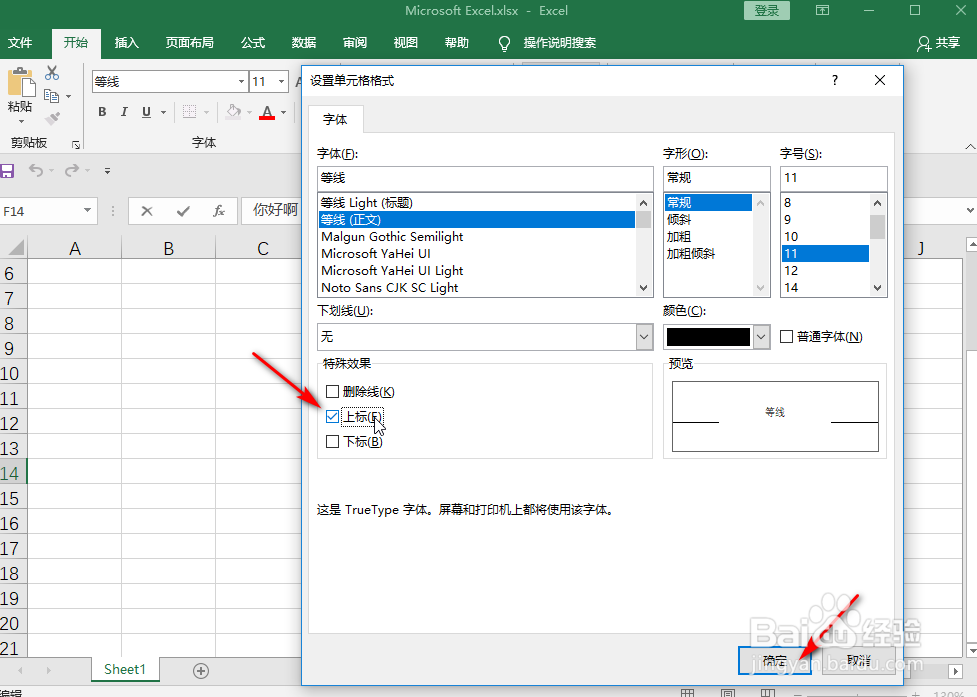Viewport: 977px width, 697px height.
Task: Click the Ribbon Display Options icon
Action: click(822, 10)
